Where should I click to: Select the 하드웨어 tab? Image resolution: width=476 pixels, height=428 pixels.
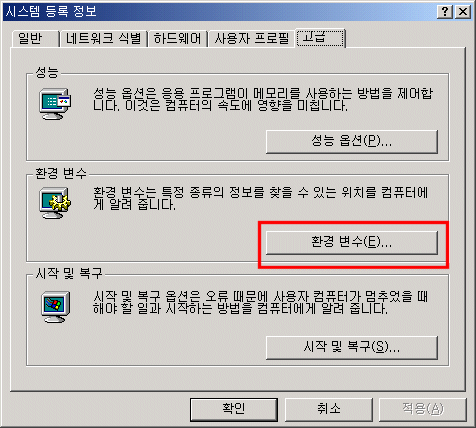point(178,38)
